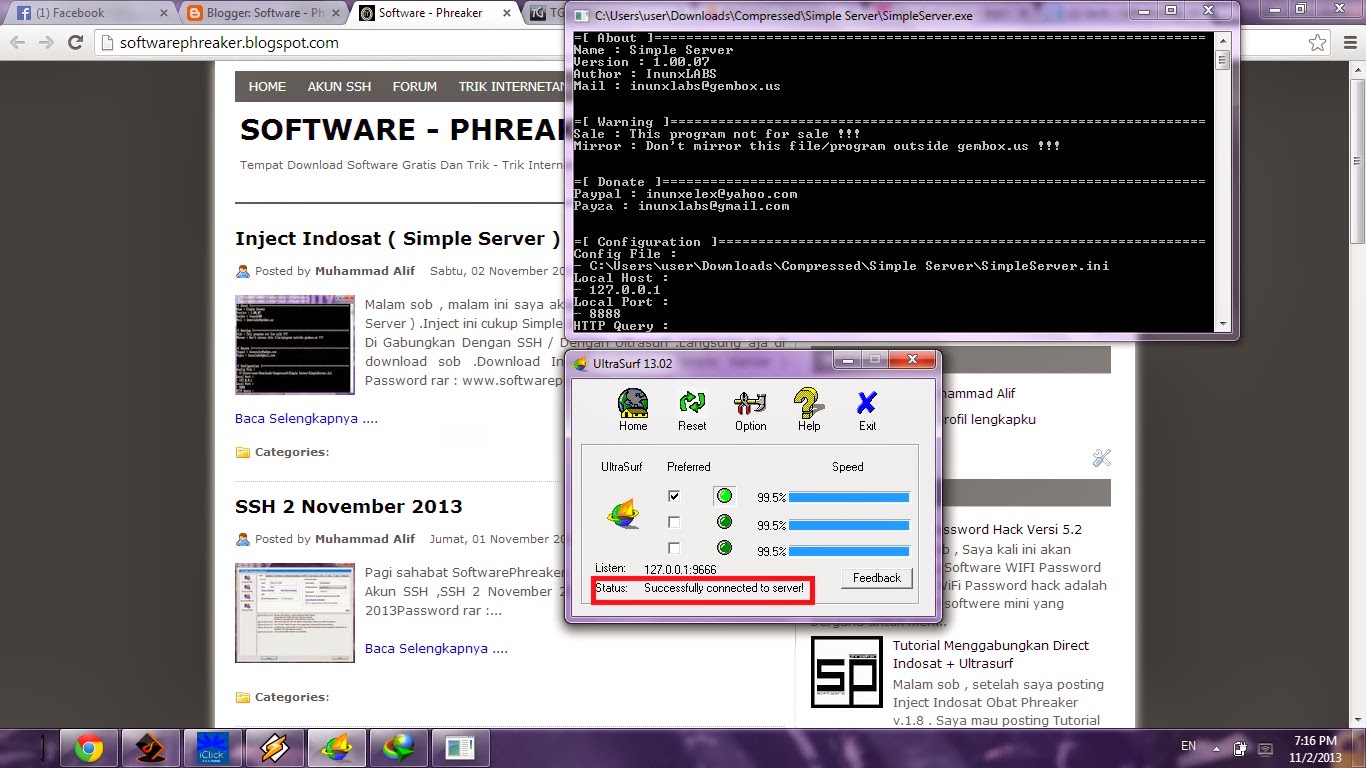Bookmark this page with the star icon
This screenshot has height=768, width=1366.
click(1318, 43)
